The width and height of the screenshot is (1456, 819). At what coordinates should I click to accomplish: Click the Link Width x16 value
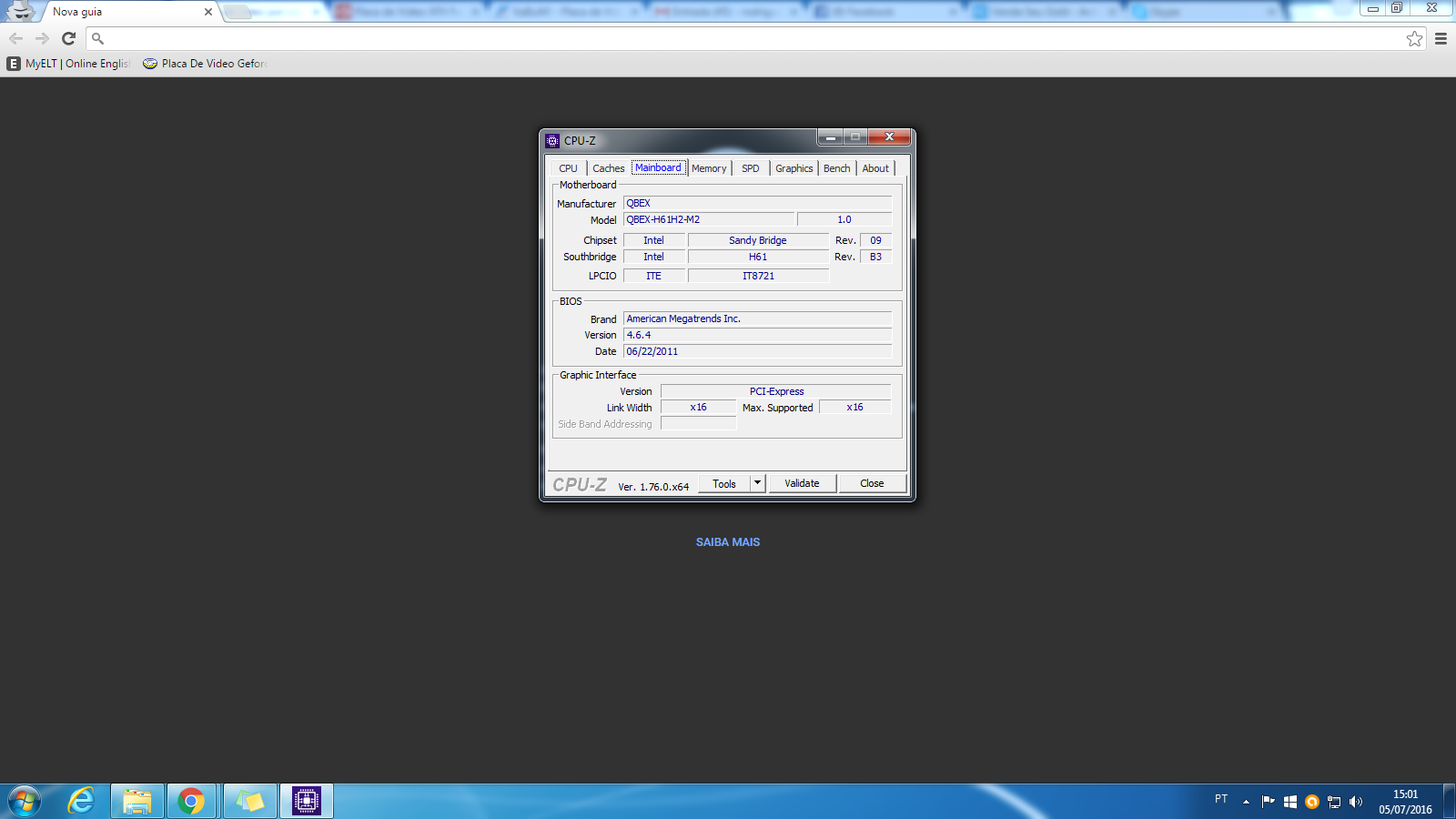pyautogui.click(x=698, y=407)
